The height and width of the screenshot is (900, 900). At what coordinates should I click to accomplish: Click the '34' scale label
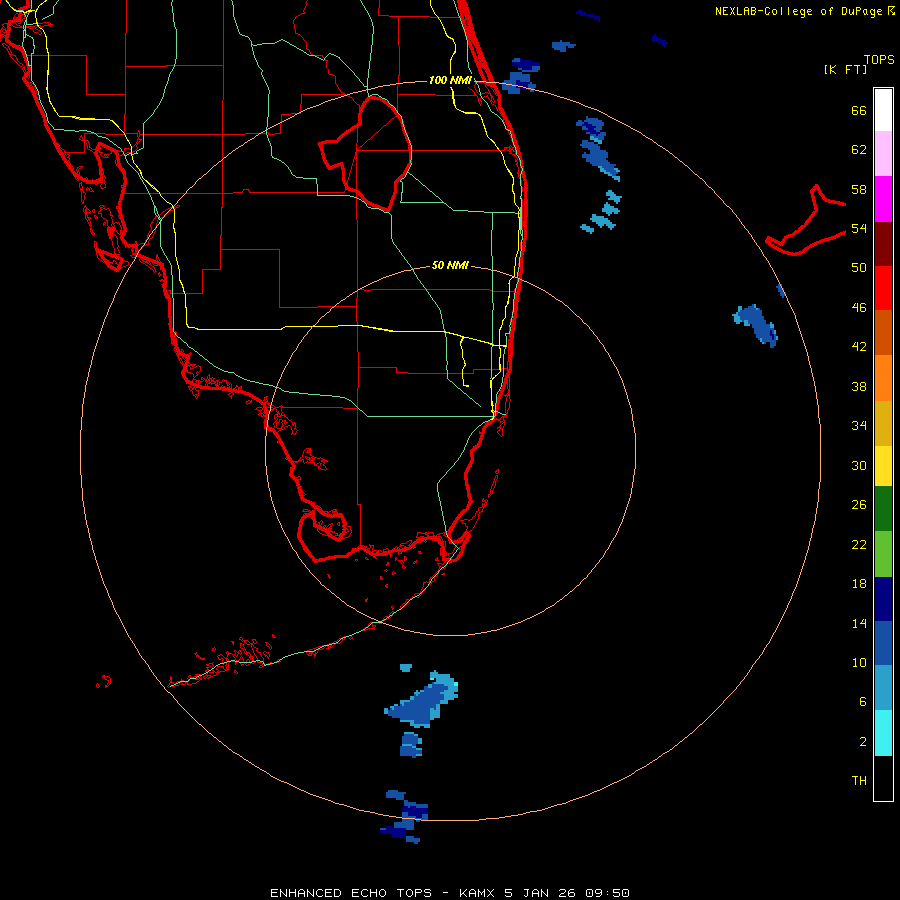pyautogui.click(x=859, y=426)
